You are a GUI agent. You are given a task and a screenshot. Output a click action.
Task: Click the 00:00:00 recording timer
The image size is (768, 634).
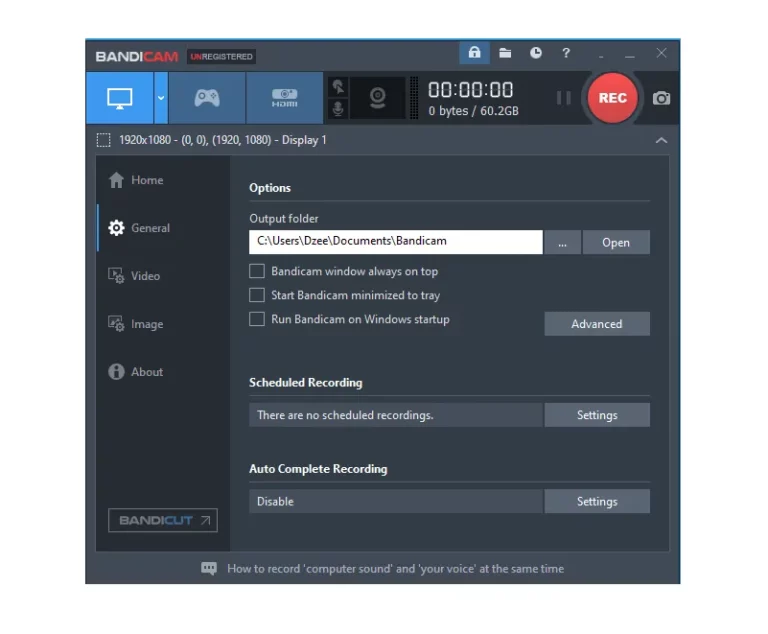point(471,90)
